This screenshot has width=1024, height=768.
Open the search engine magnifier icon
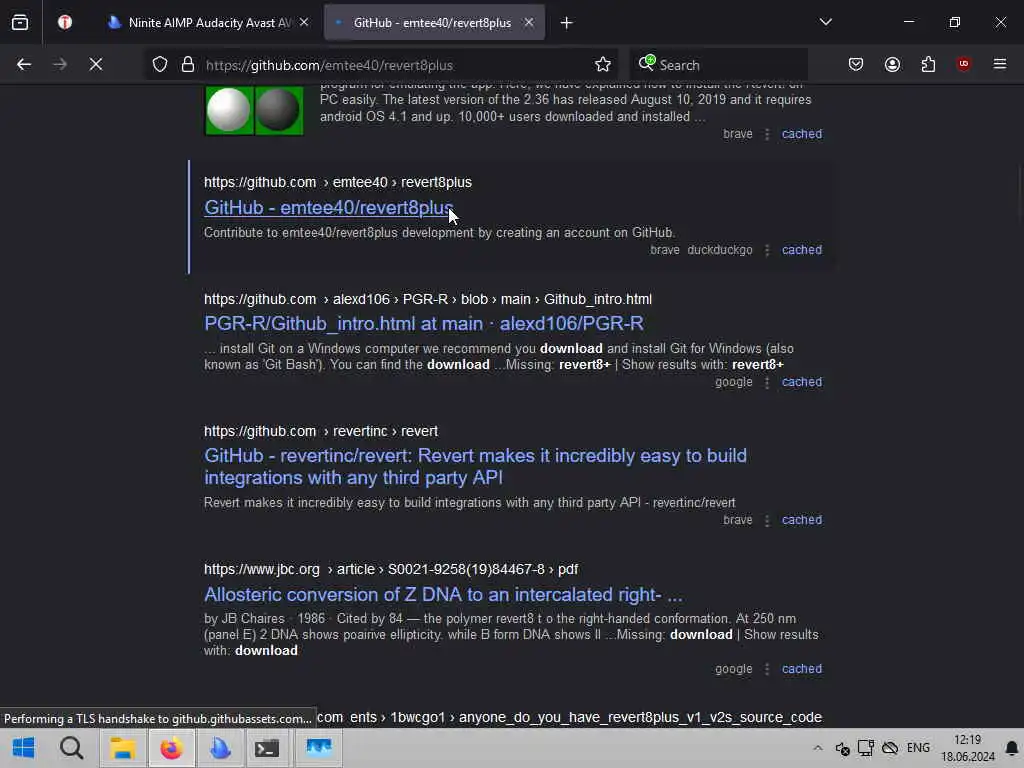coord(647,63)
